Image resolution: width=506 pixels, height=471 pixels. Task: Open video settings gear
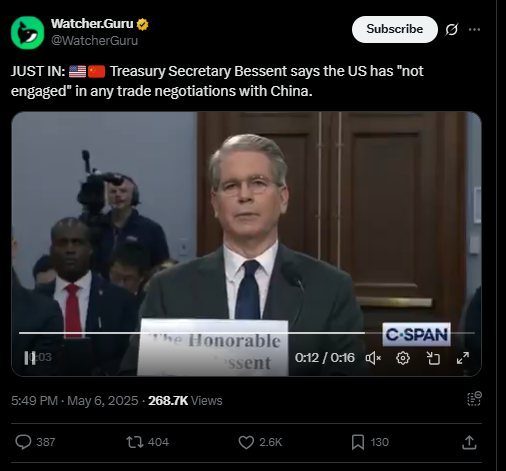point(403,358)
